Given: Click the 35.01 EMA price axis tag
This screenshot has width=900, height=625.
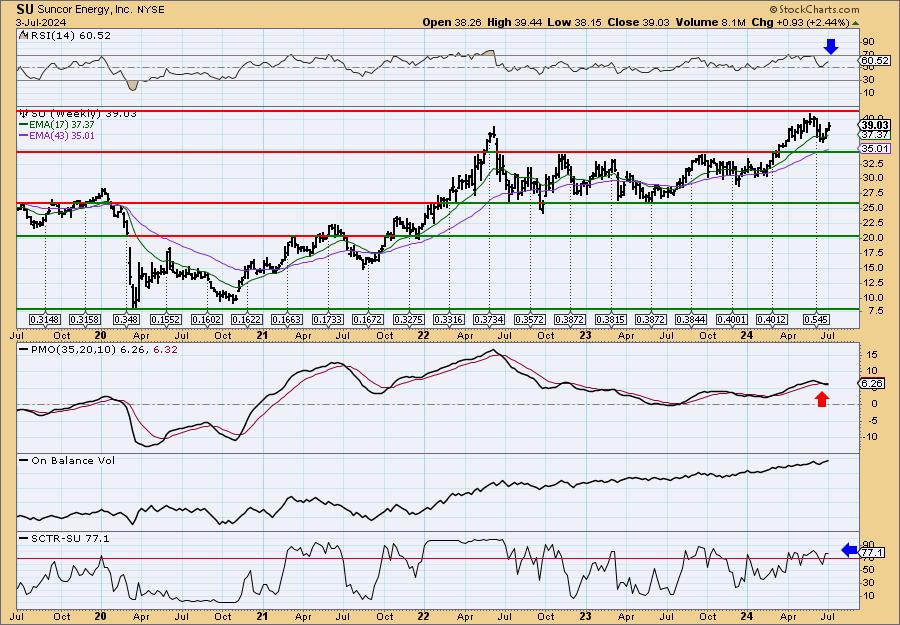Looking at the screenshot, I should [x=875, y=149].
